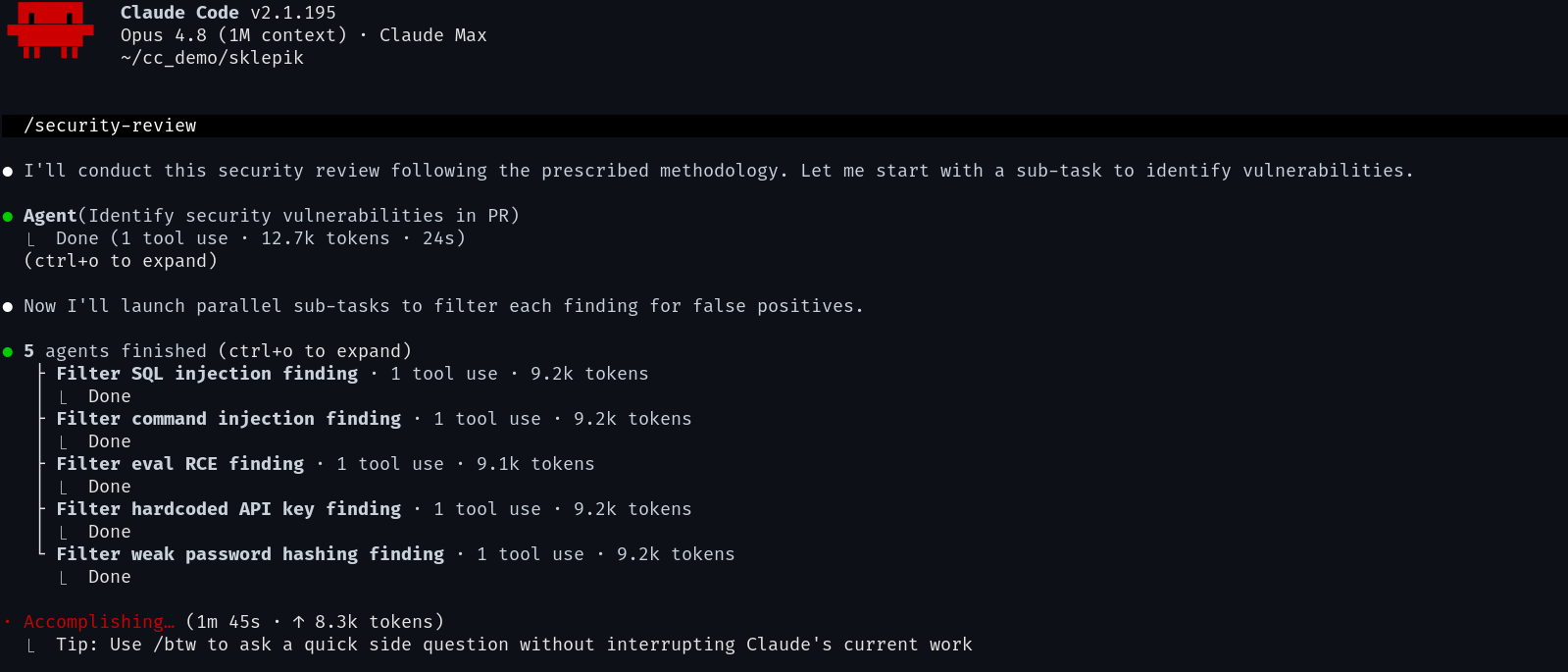Click the white bullet before 'I'll conduct' message

click(x=8, y=172)
